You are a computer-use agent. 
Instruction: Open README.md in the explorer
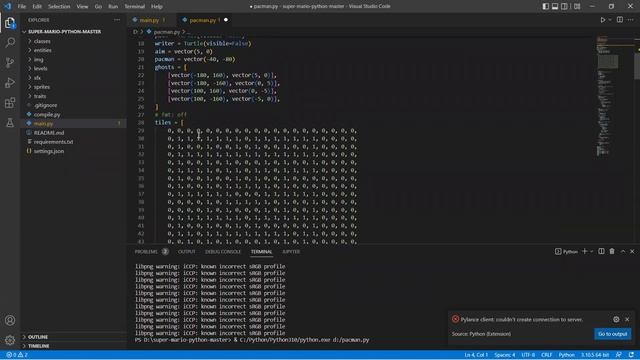click(74, 133)
